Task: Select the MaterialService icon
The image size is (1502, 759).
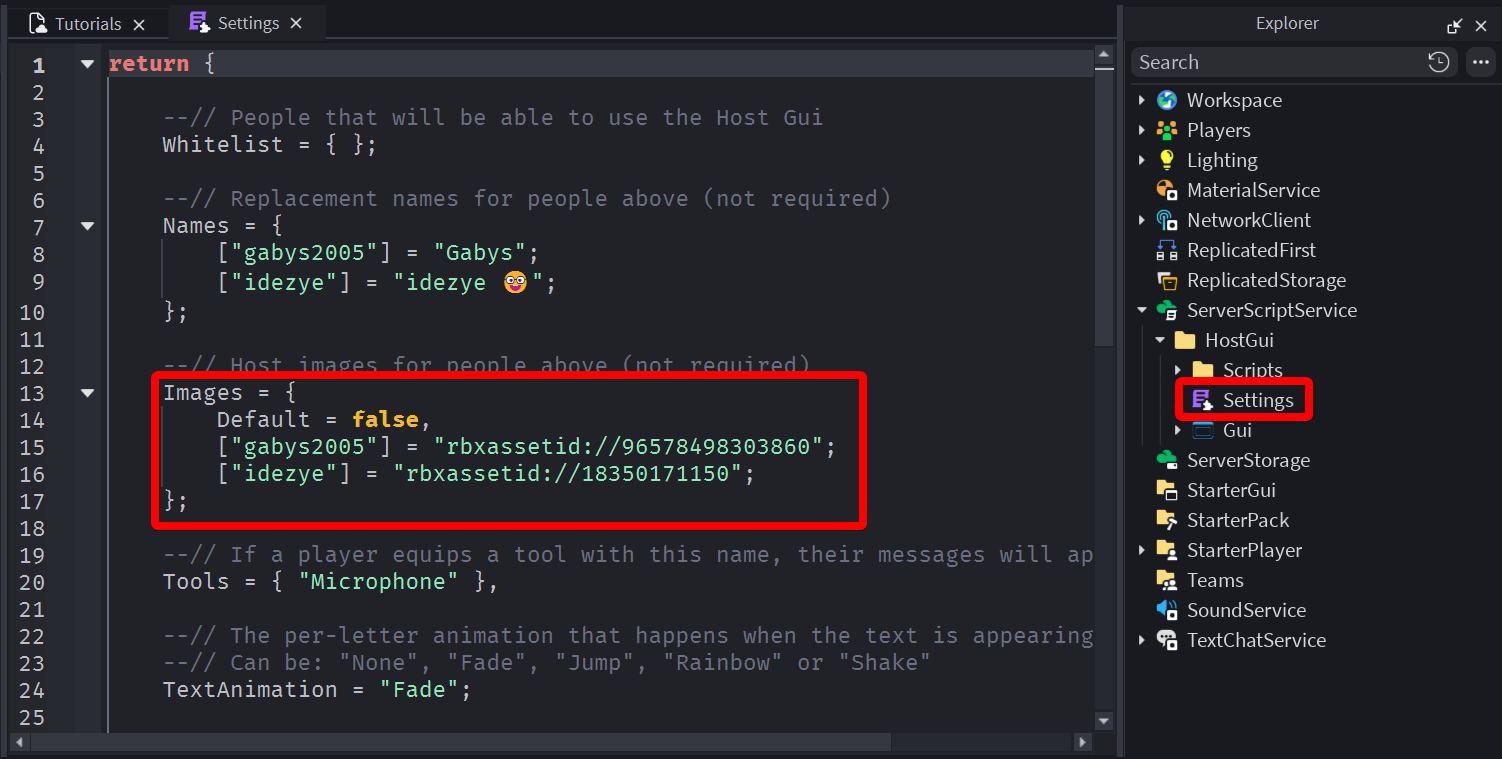Action: click(1166, 190)
